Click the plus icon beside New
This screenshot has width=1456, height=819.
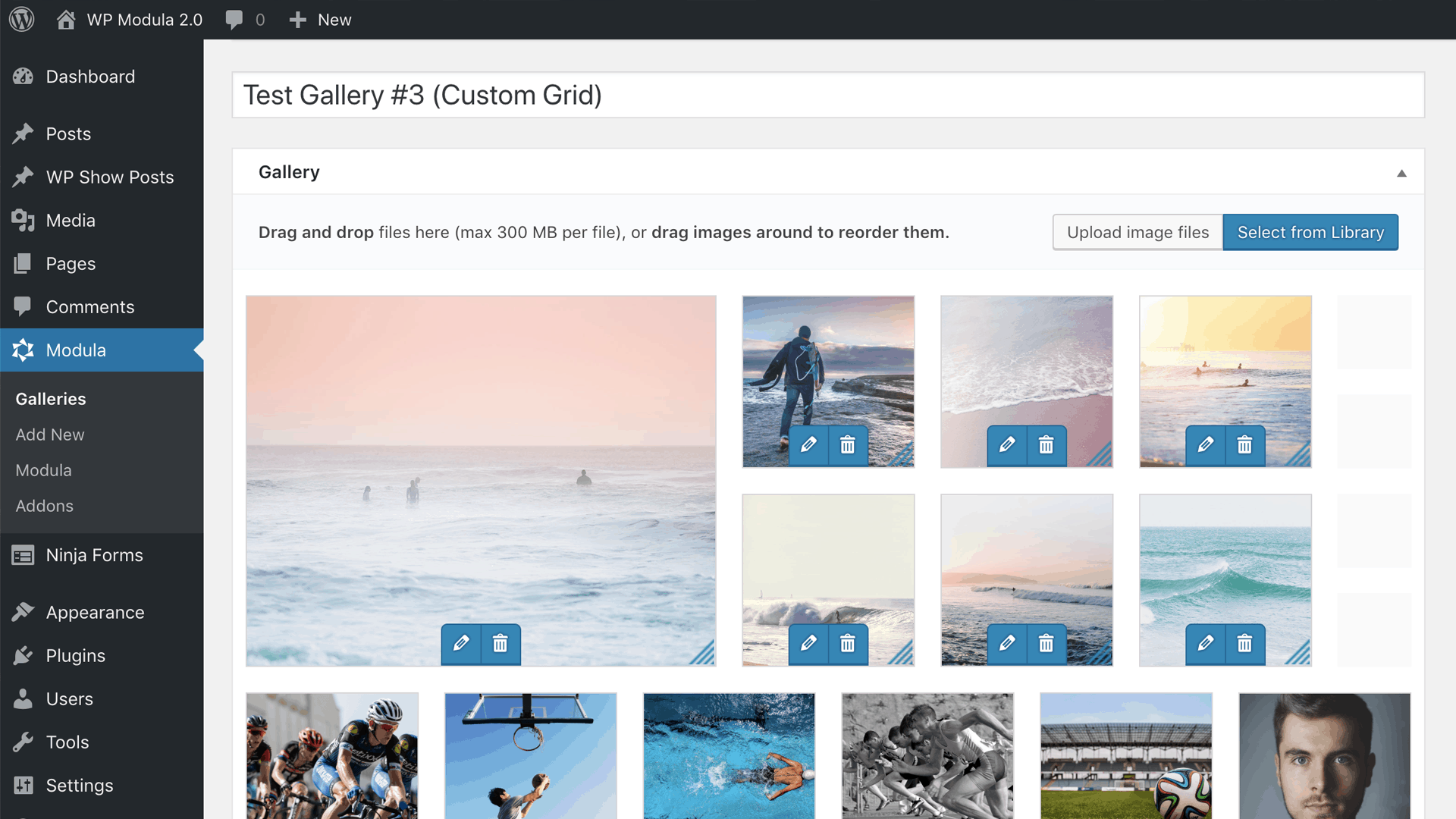(297, 20)
